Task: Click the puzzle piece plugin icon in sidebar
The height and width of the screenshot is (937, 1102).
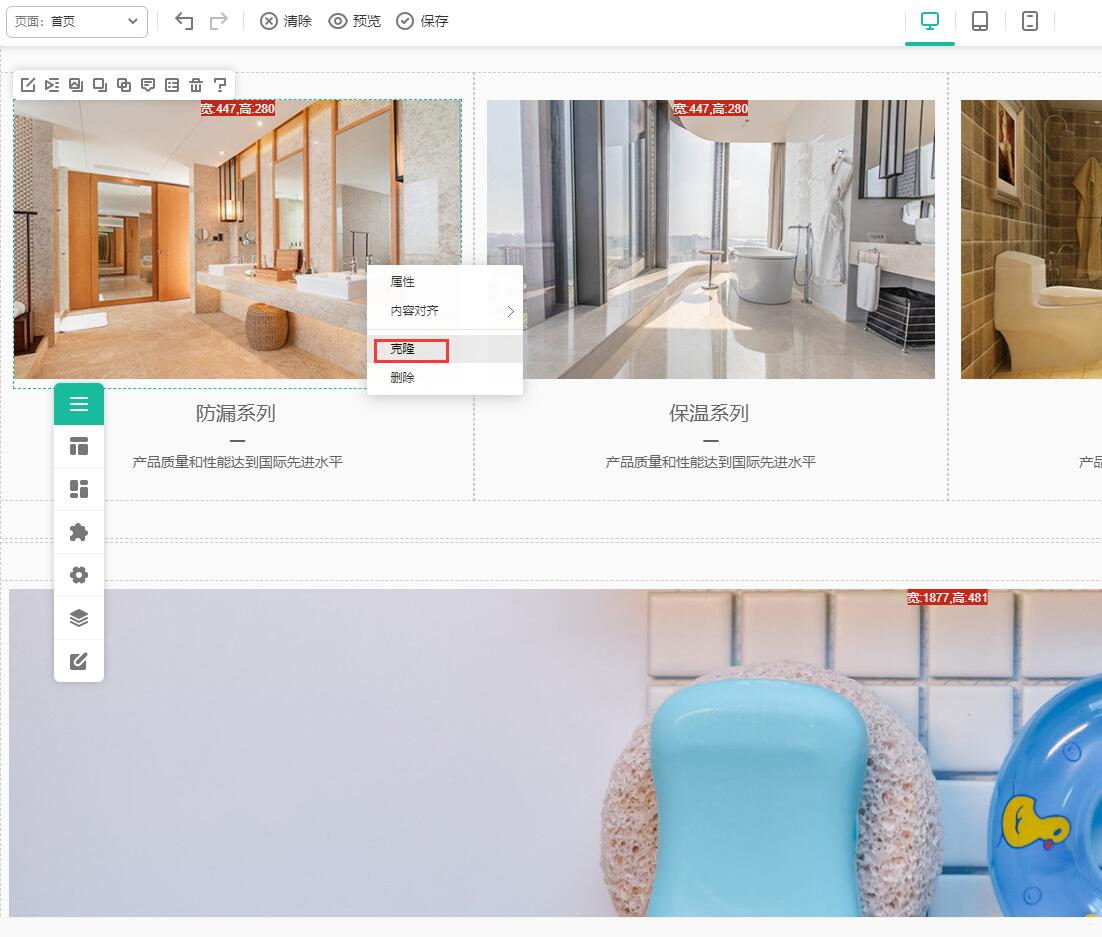Action: click(x=79, y=532)
